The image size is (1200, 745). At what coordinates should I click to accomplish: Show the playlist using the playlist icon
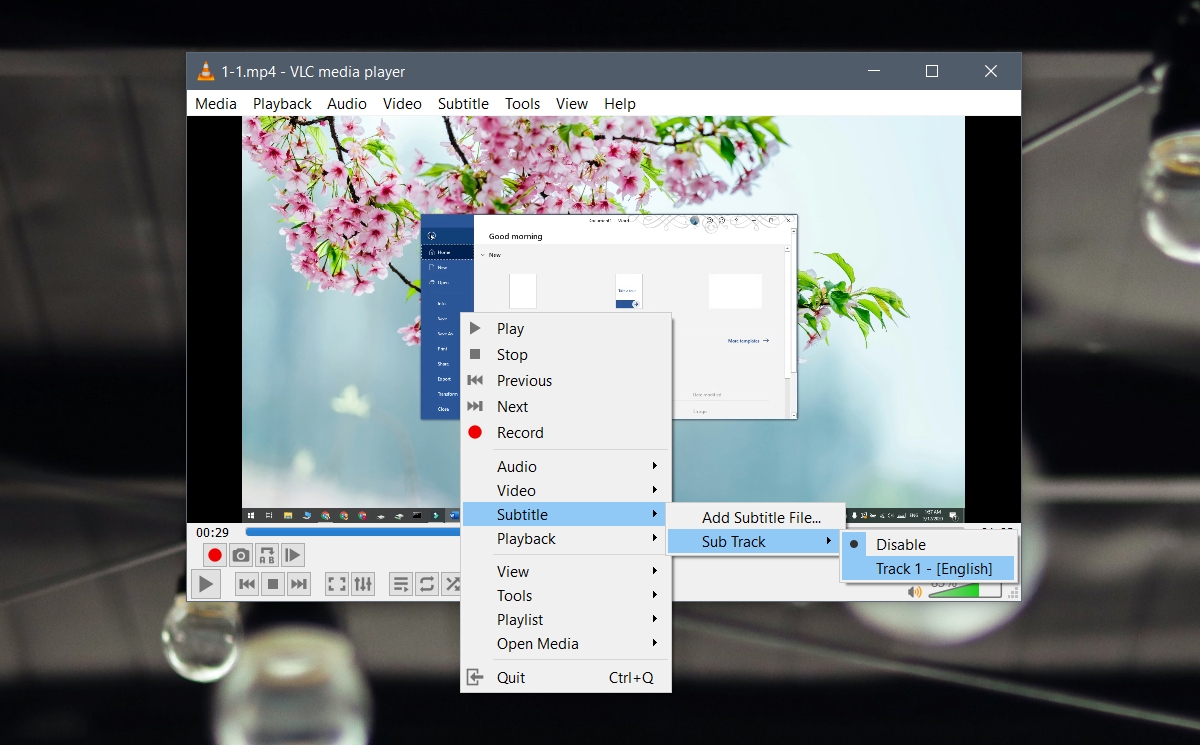pos(400,583)
